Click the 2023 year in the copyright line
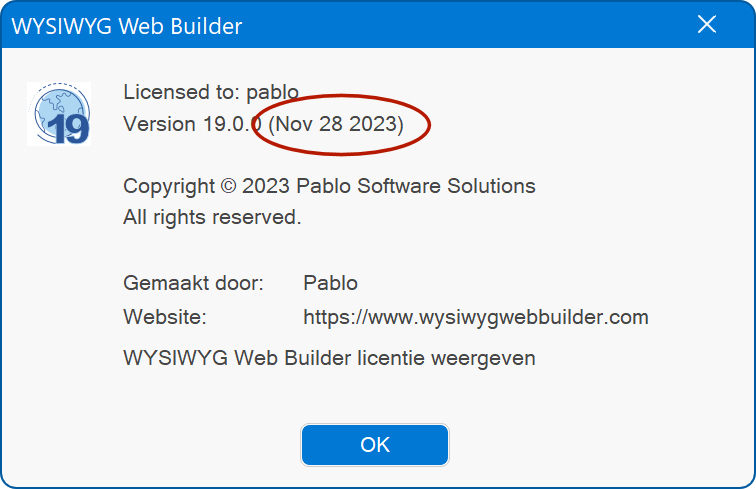Image resolution: width=756 pixels, height=489 pixels. tap(265, 186)
